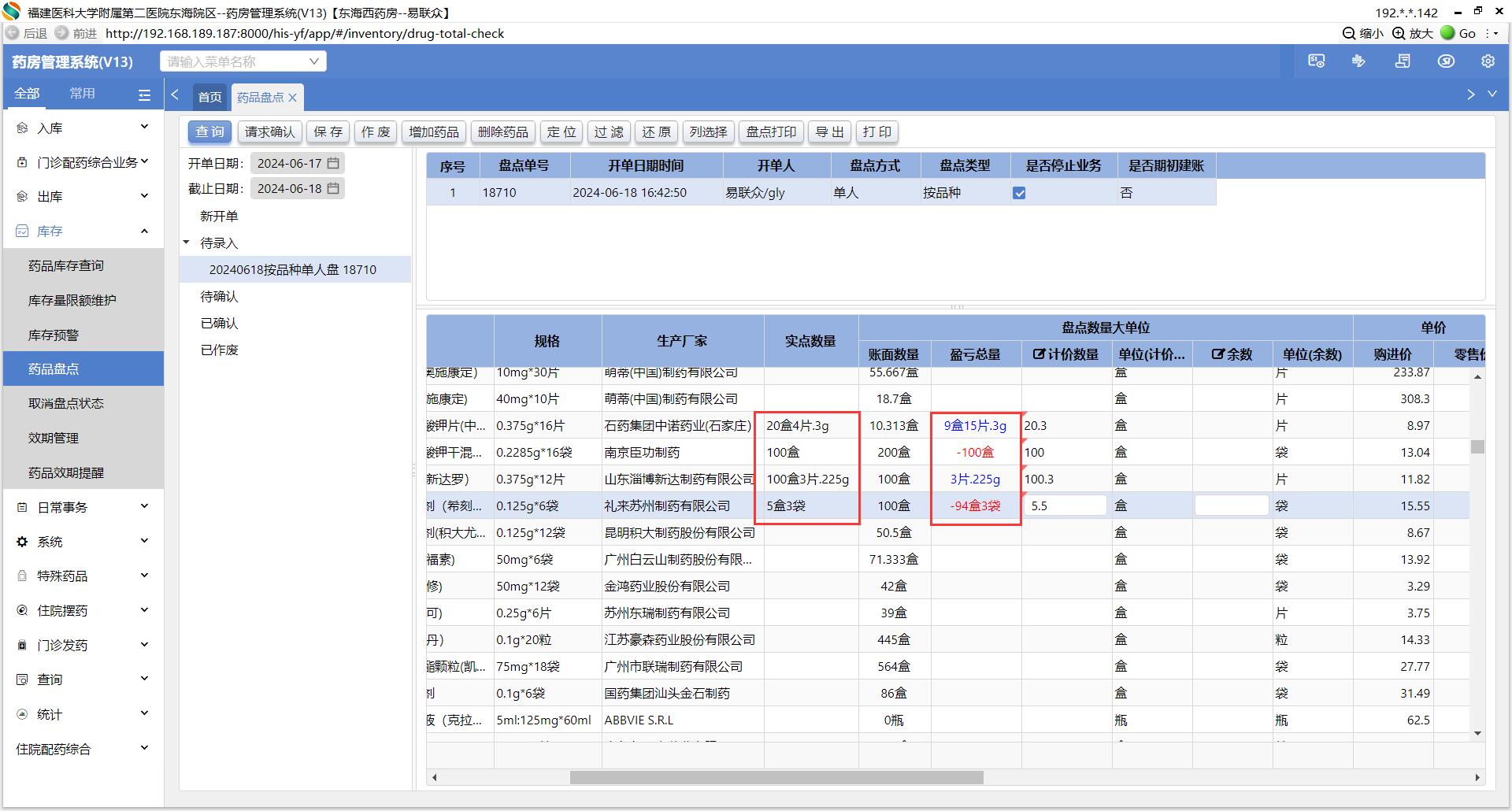Collapse the sidebar with the hamburger icon

point(144,94)
